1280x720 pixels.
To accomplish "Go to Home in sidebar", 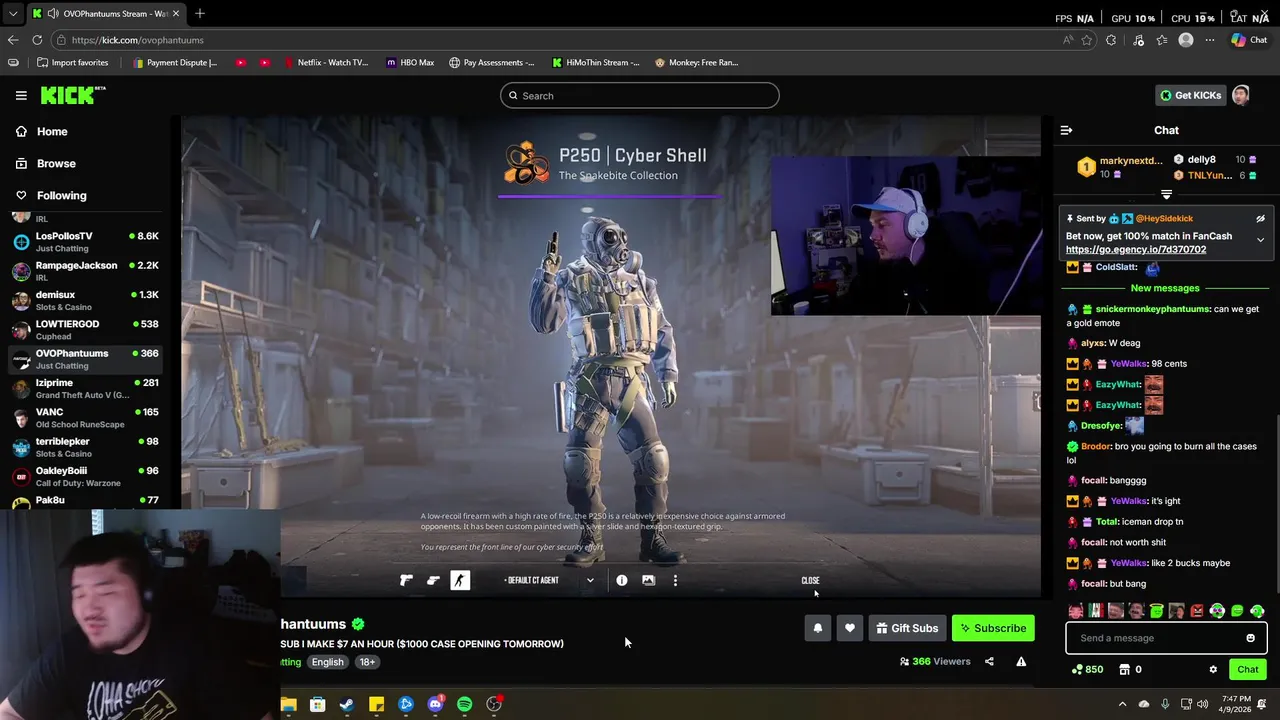I will [52, 131].
